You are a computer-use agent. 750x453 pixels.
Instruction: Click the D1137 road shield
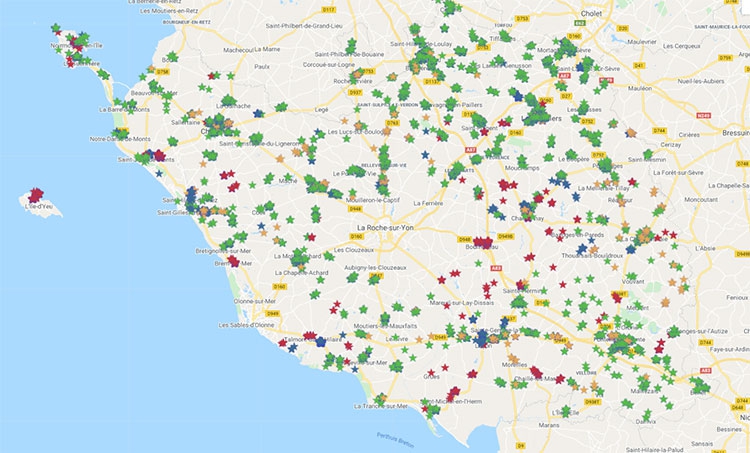[431, 82]
